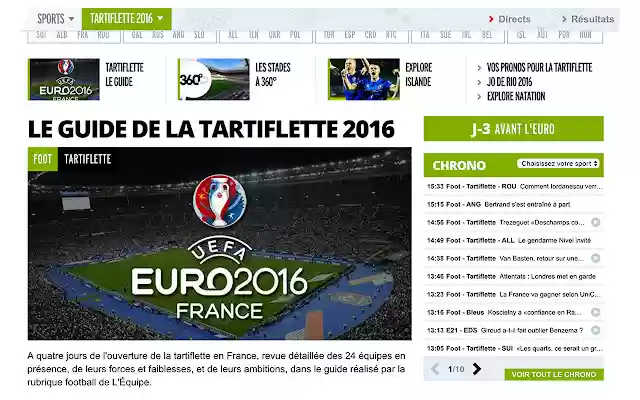Go to next chrono page arrow
Image resolution: width=640 pixels, height=400 pixels.
[476, 369]
